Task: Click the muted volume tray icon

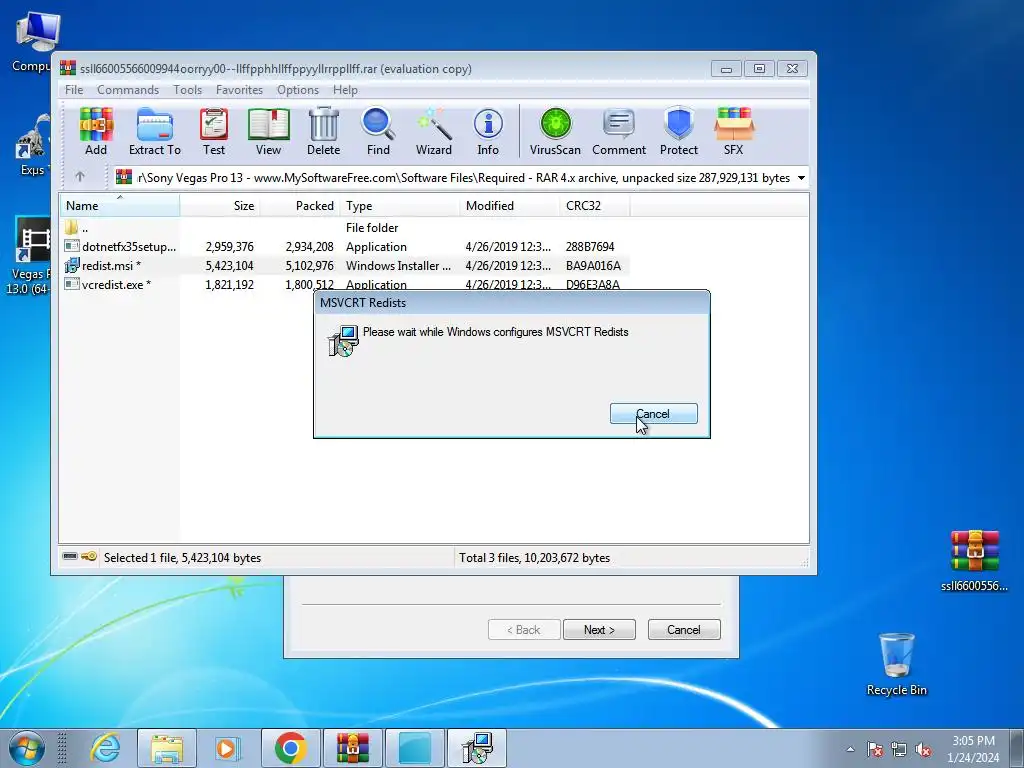Action: pos(923,749)
